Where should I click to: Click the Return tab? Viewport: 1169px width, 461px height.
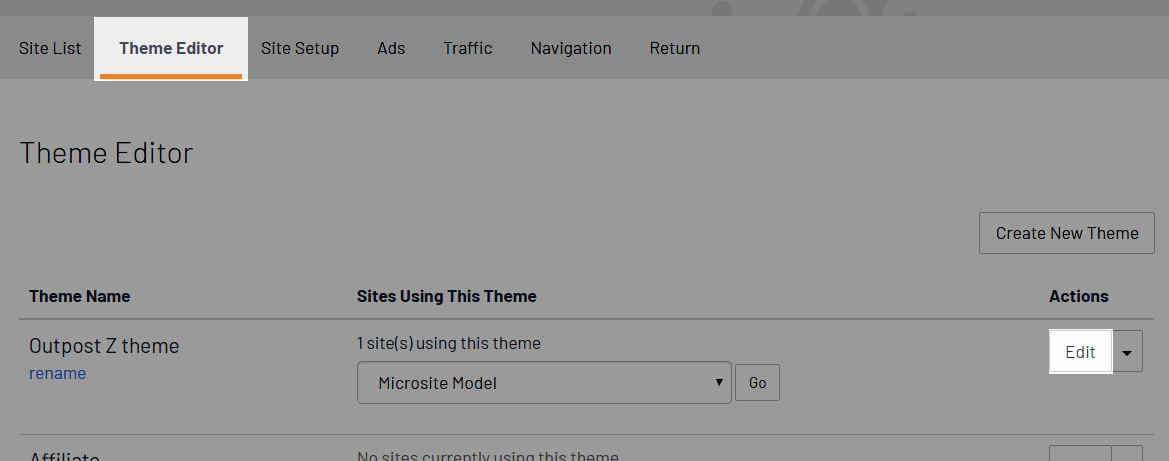point(675,48)
